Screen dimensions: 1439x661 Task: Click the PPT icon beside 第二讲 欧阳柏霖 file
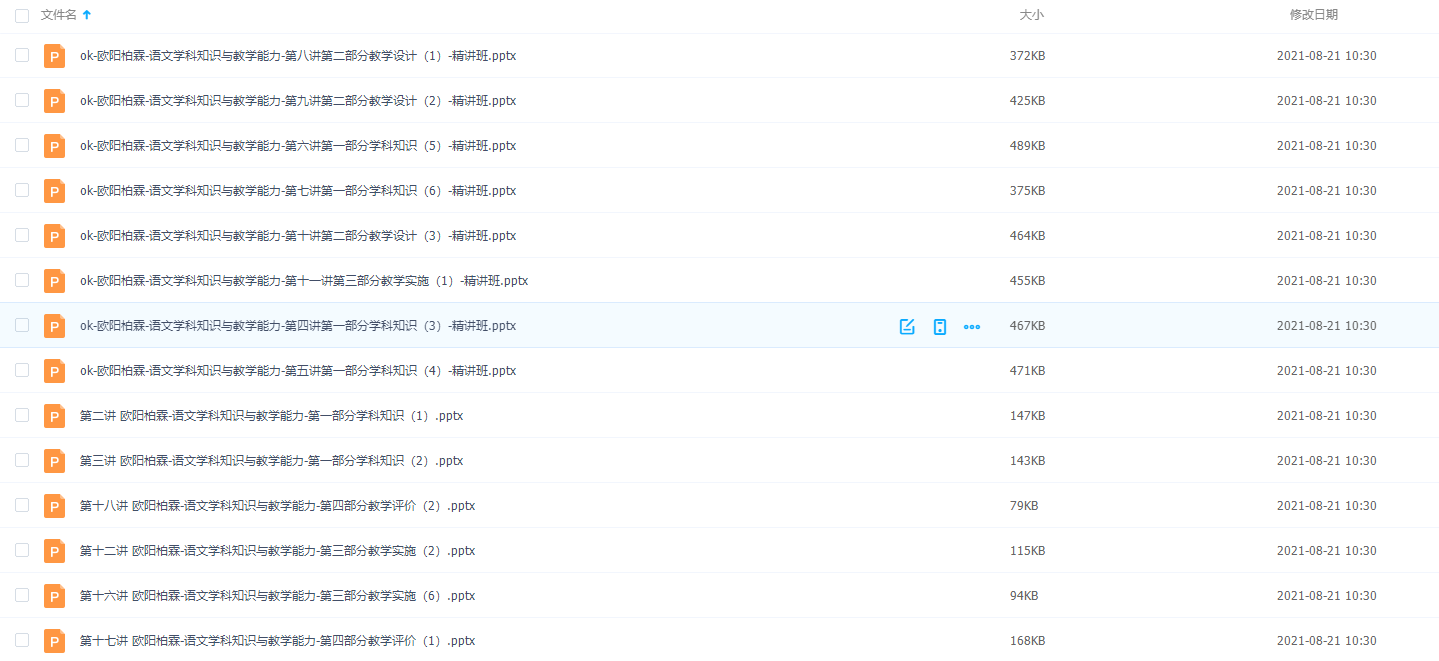[x=54, y=416]
